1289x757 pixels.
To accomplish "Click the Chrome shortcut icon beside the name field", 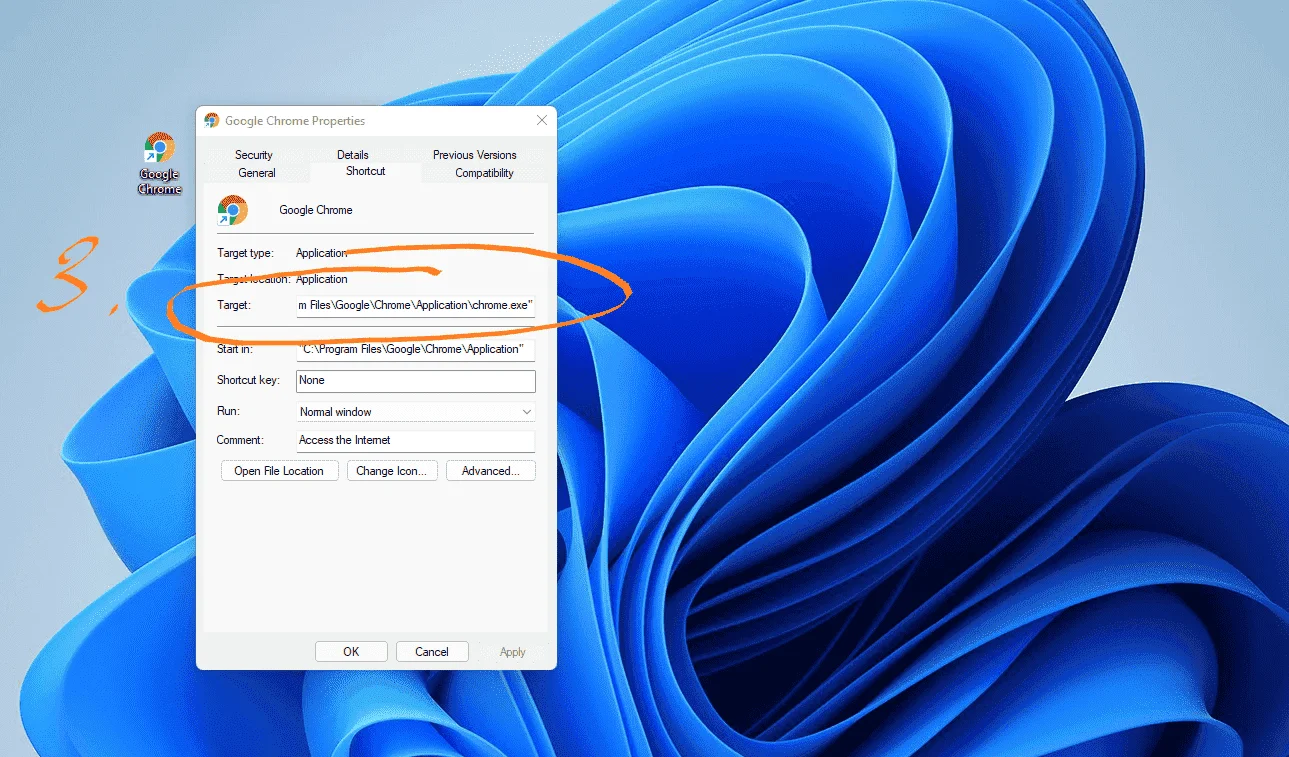I will pyautogui.click(x=232, y=210).
